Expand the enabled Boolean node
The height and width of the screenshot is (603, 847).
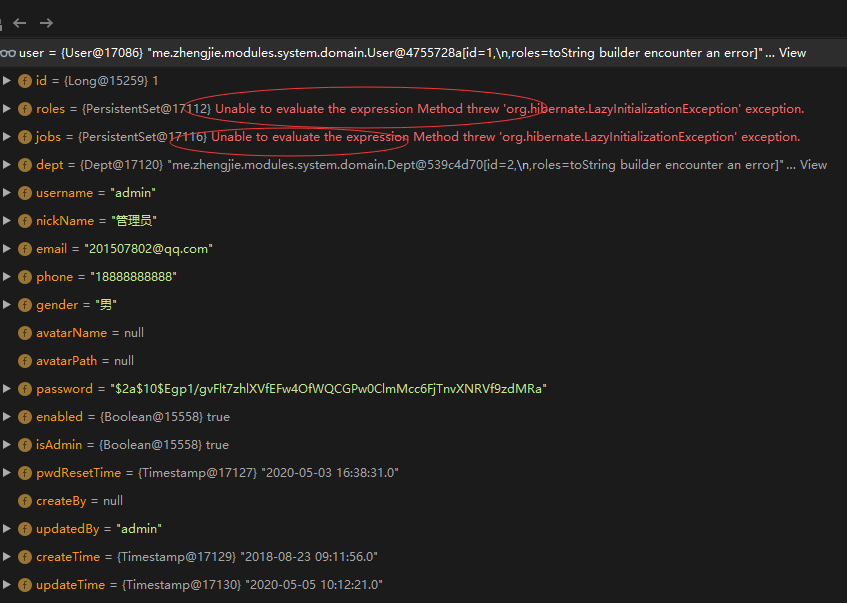pos(6,417)
